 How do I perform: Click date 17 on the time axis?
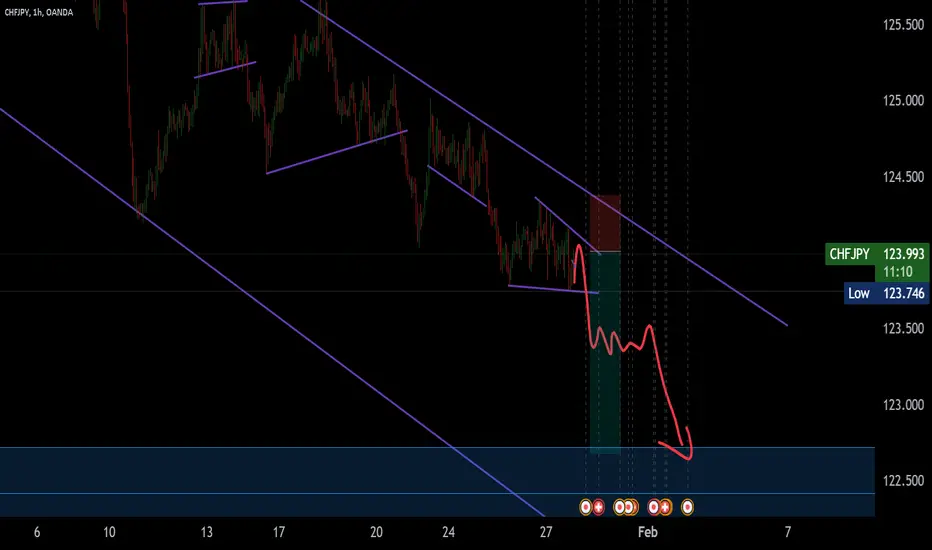[279, 532]
